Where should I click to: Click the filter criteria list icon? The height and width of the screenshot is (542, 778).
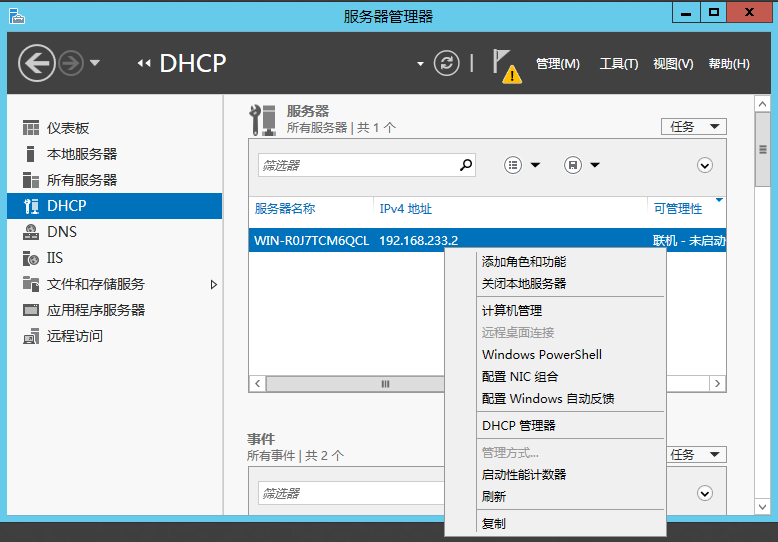coord(513,165)
